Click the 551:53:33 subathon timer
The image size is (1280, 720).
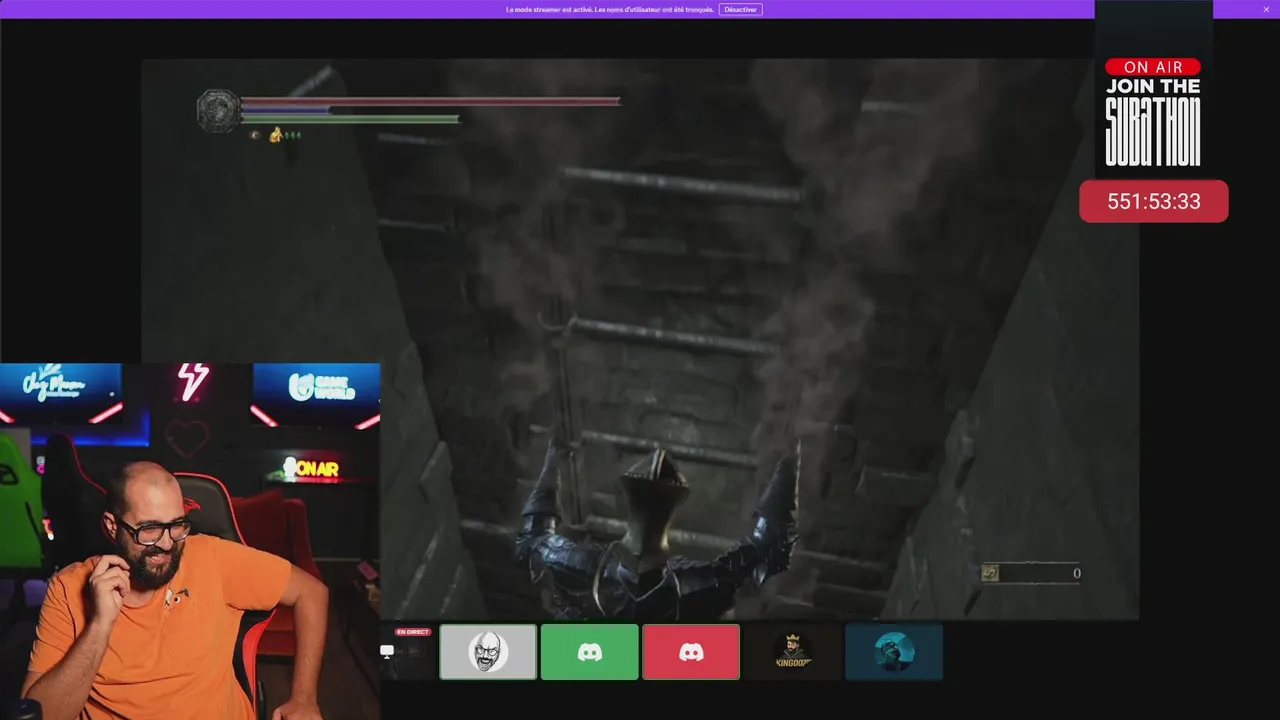[x=1154, y=201]
